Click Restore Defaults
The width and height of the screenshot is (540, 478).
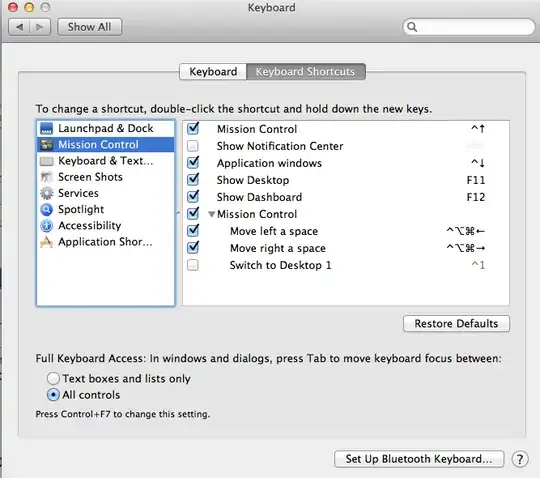coord(456,324)
